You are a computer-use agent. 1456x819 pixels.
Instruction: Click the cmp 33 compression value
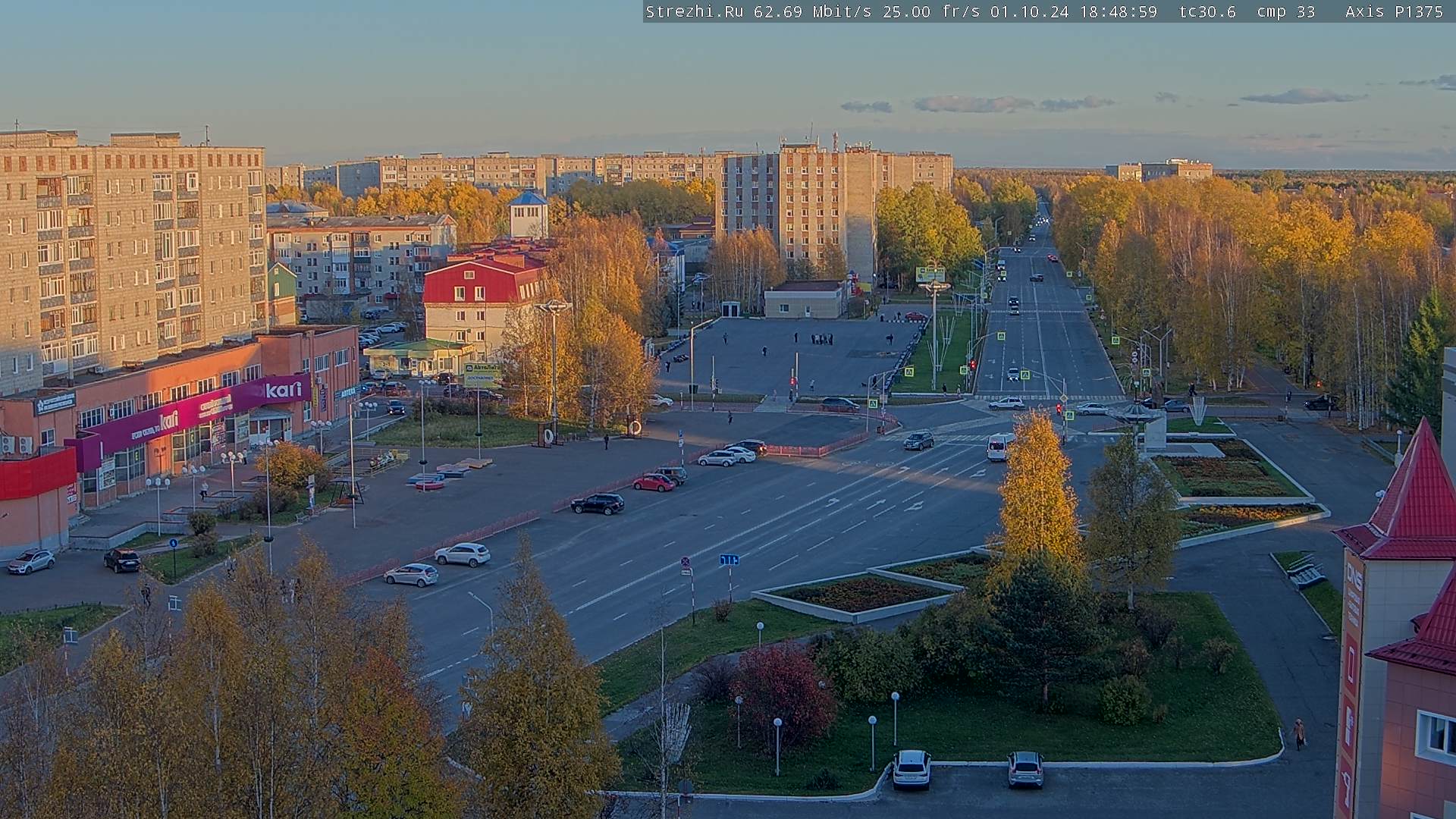click(x=1285, y=11)
